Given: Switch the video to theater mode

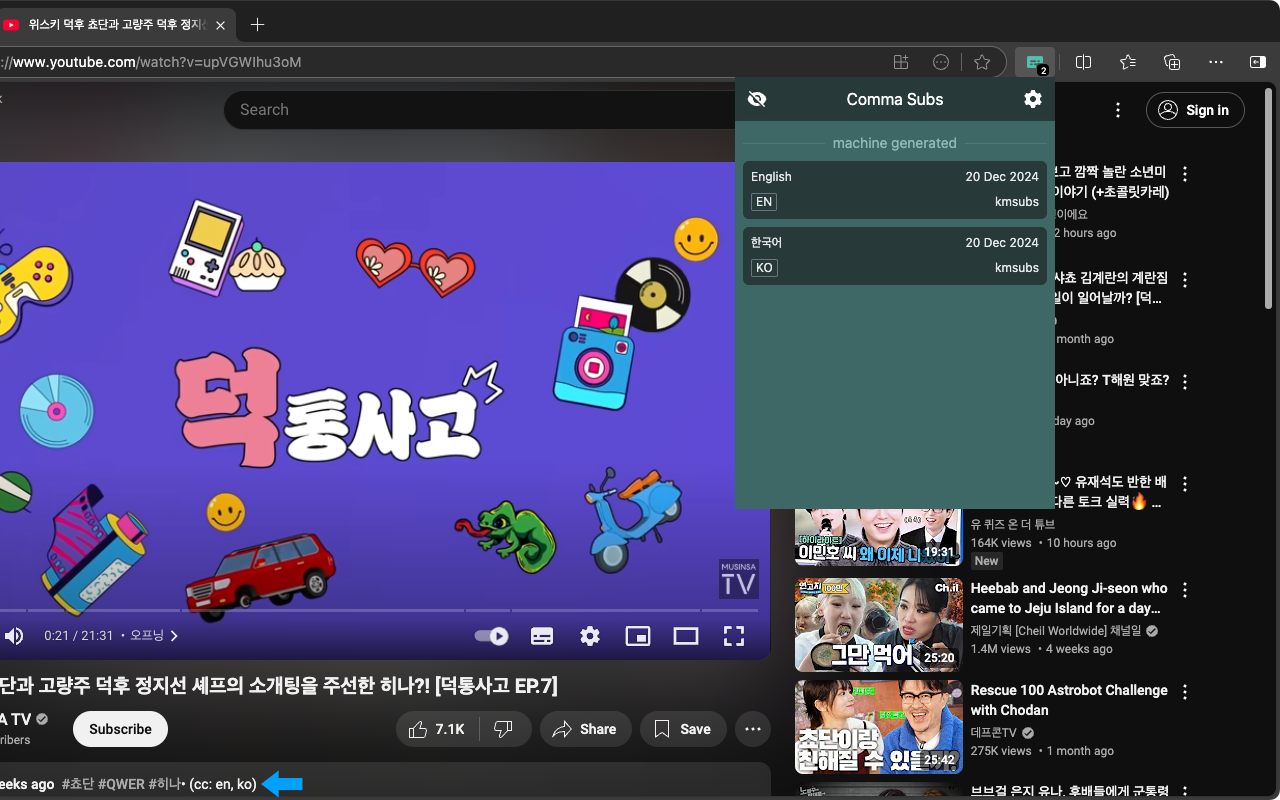Looking at the screenshot, I should point(686,636).
